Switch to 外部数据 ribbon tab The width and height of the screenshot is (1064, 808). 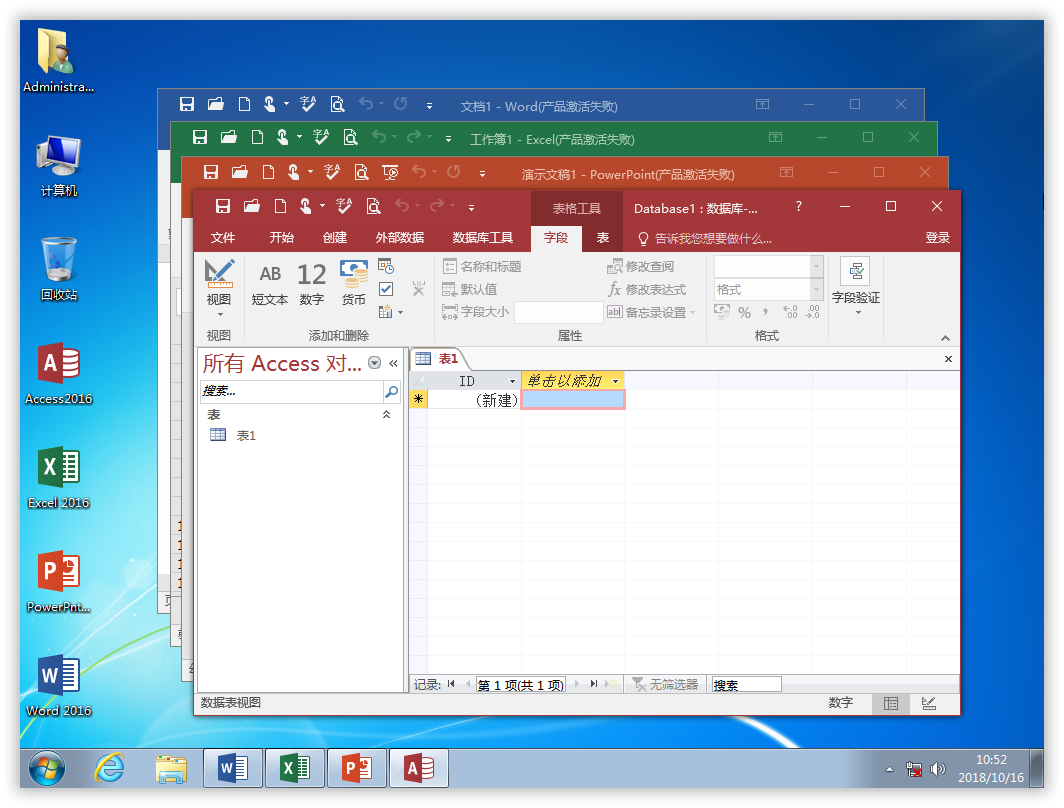pyautogui.click(x=399, y=238)
